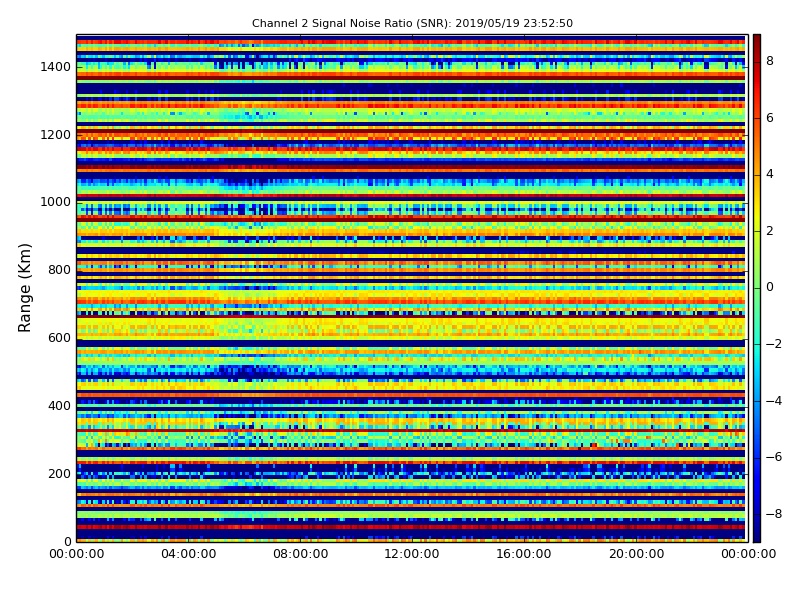Click the colorbar label 2
The width and height of the screenshot is (800, 600).
click(x=770, y=231)
